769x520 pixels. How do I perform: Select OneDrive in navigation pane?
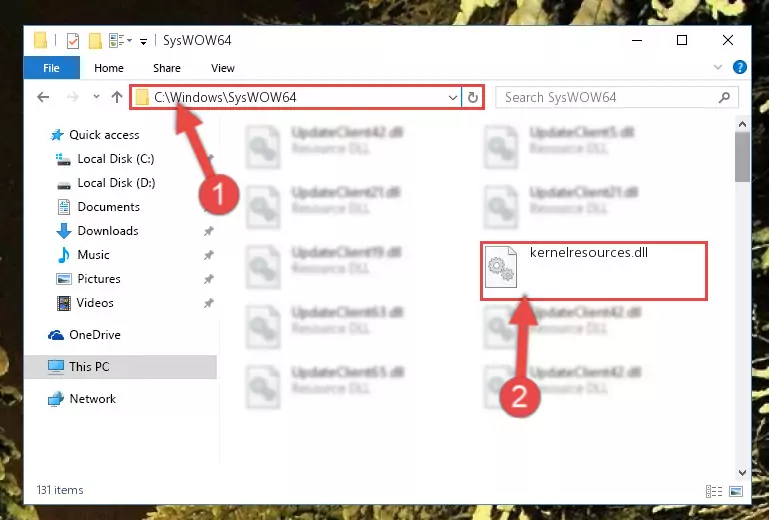[x=95, y=335]
